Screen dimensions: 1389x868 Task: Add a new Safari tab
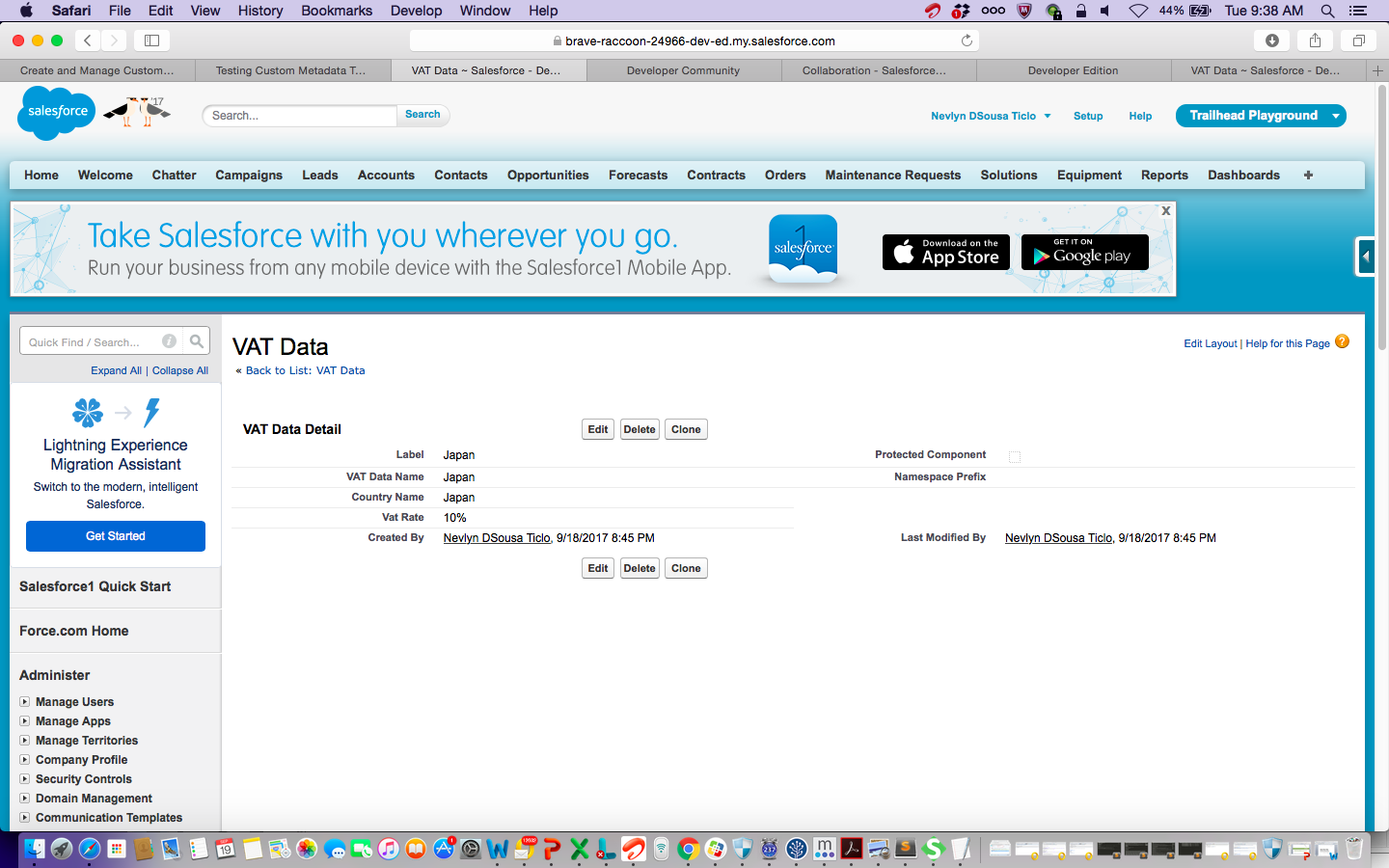[1377, 70]
